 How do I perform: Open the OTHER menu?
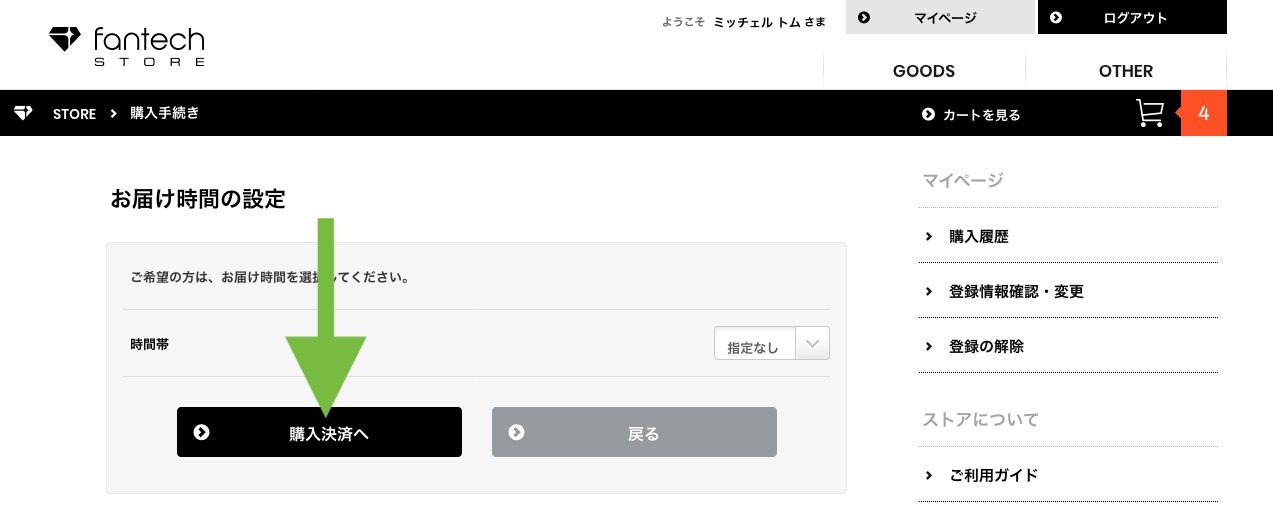pos(1126,71)
